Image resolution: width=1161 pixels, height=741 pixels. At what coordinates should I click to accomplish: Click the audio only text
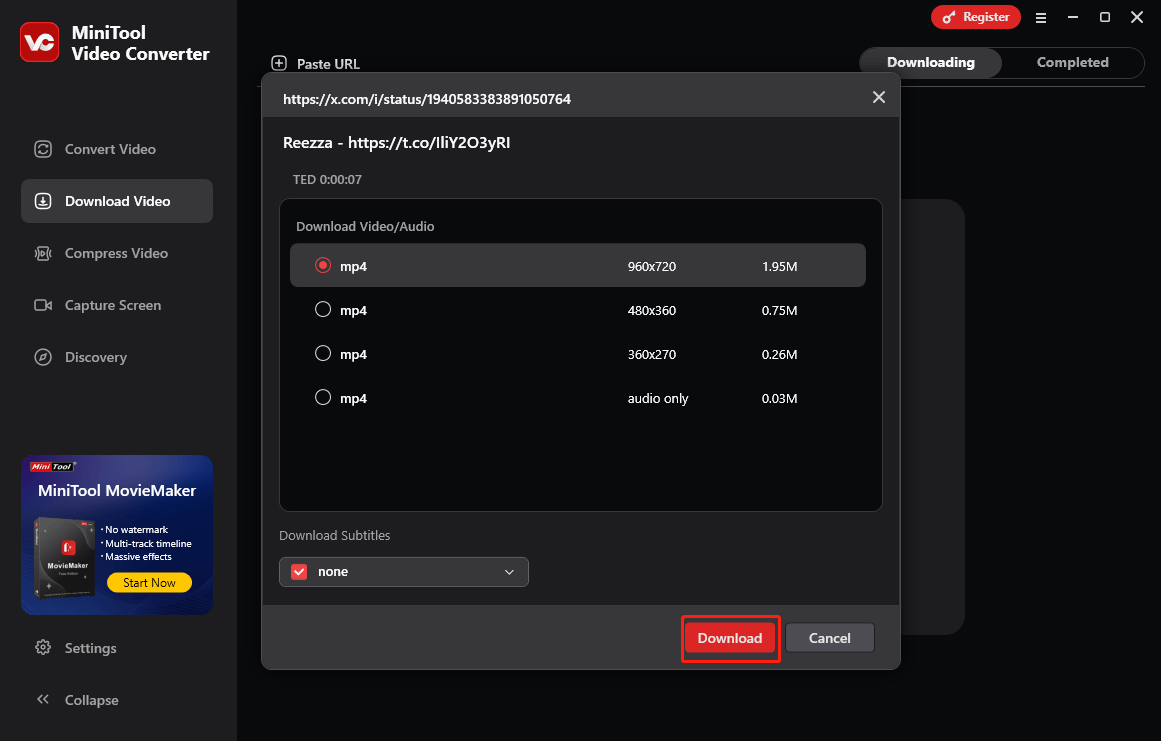coord(658,399)
